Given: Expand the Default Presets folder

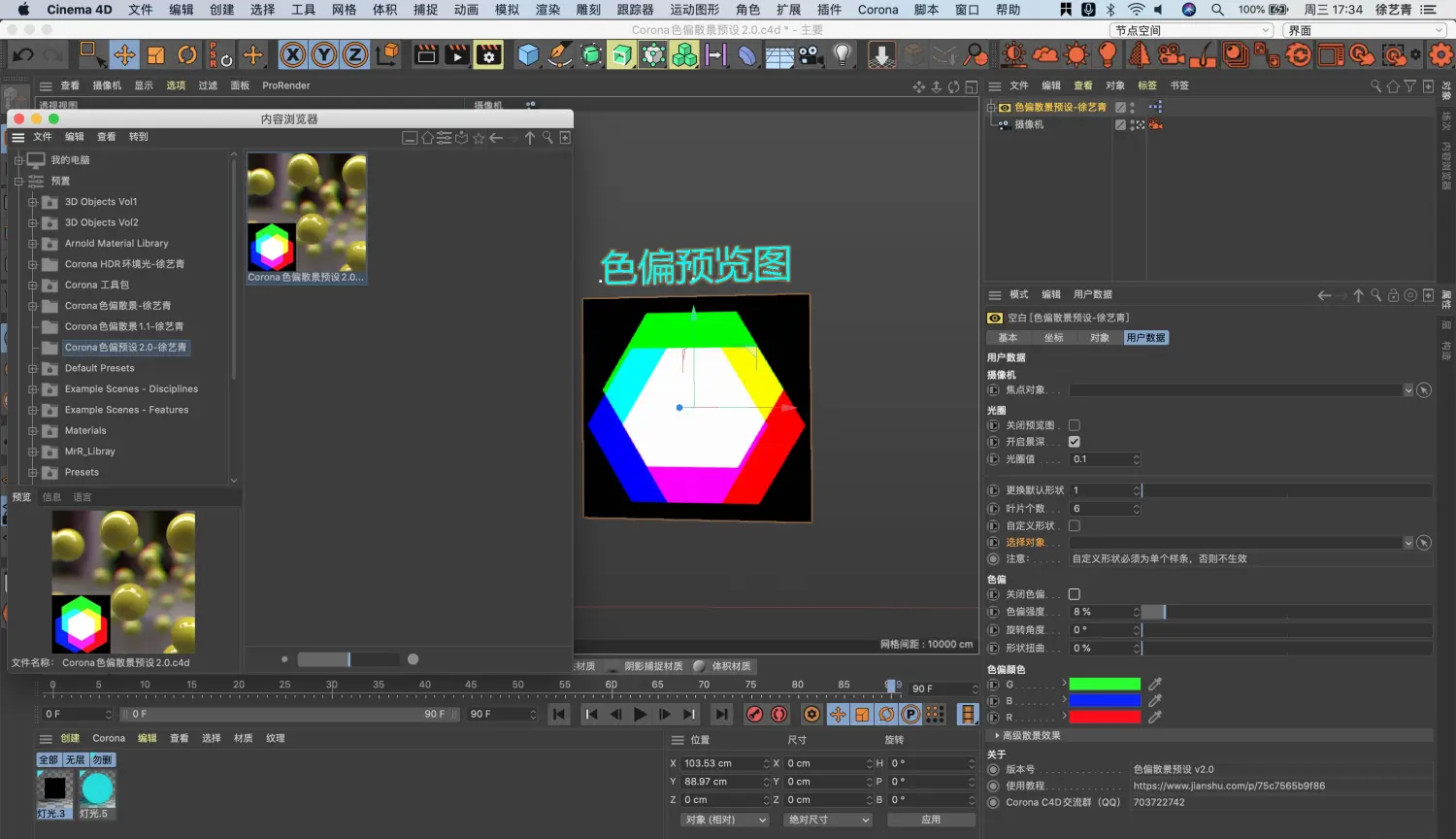Looking at the screenshot, I should point(32,369).
